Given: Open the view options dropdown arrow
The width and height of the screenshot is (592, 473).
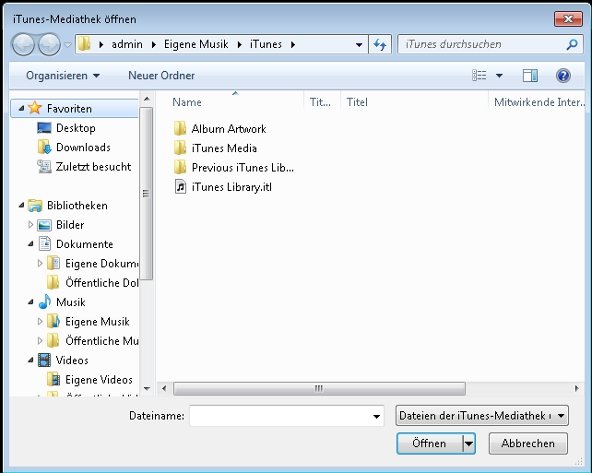Looking at the screenshot, I should coord(499,75).
